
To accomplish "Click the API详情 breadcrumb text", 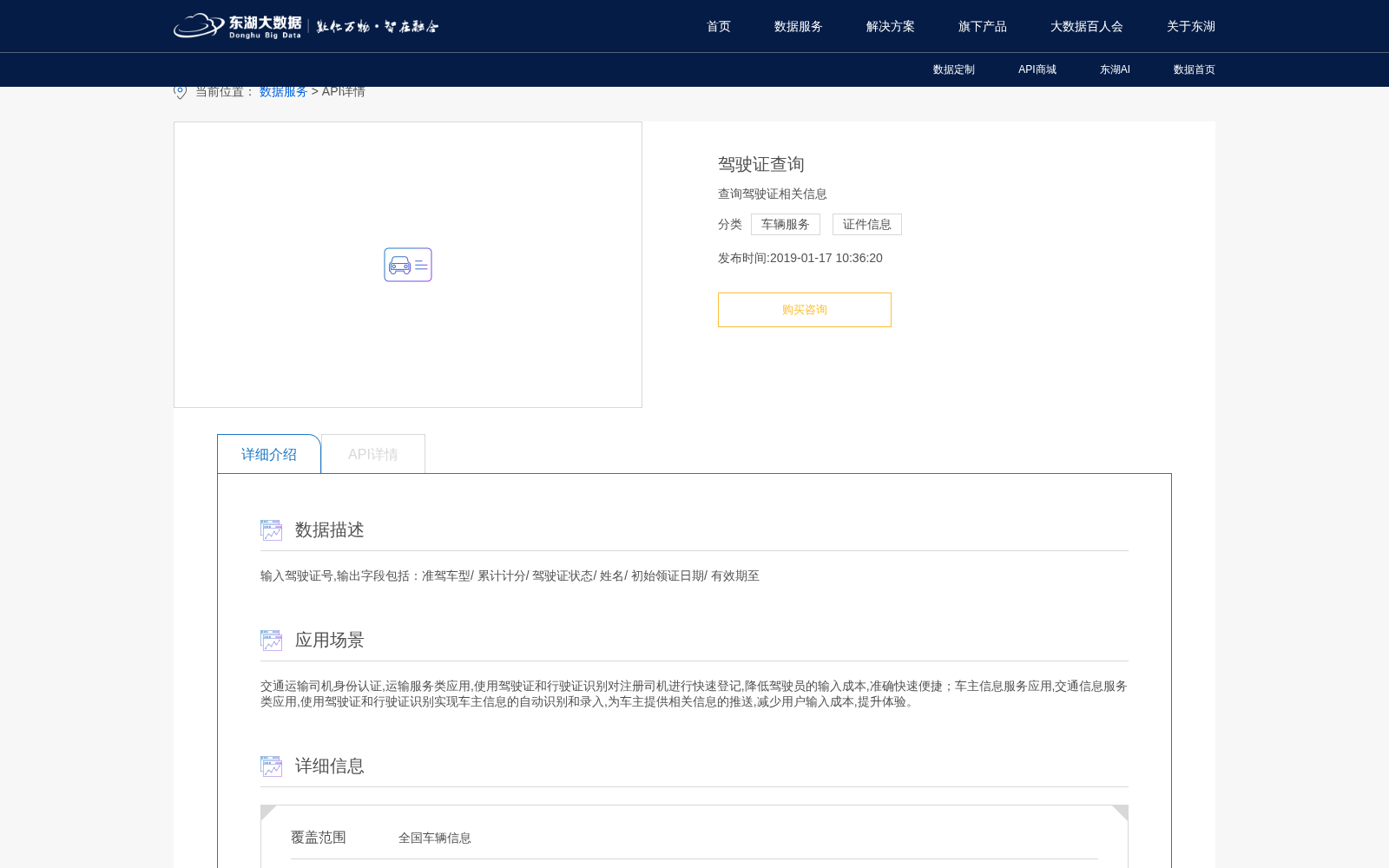I will 344,91.
